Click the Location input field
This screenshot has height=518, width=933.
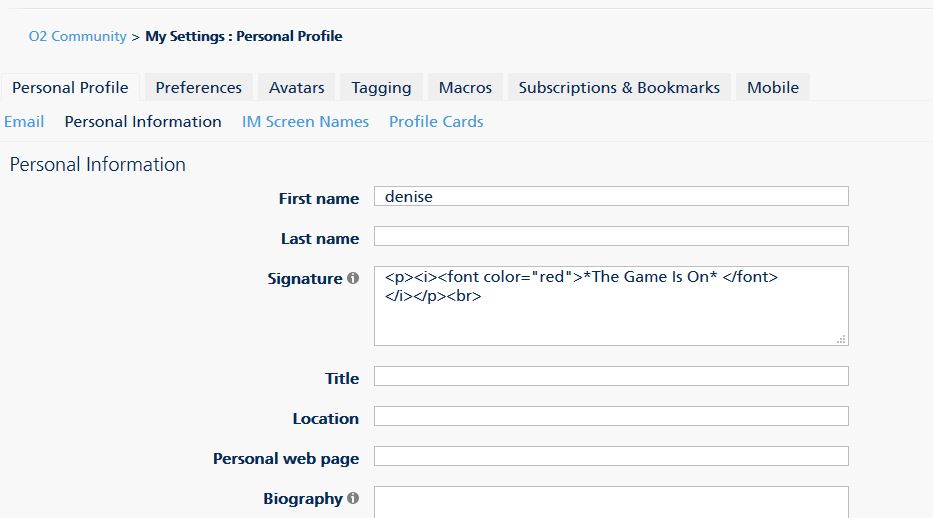click(610, 416)
